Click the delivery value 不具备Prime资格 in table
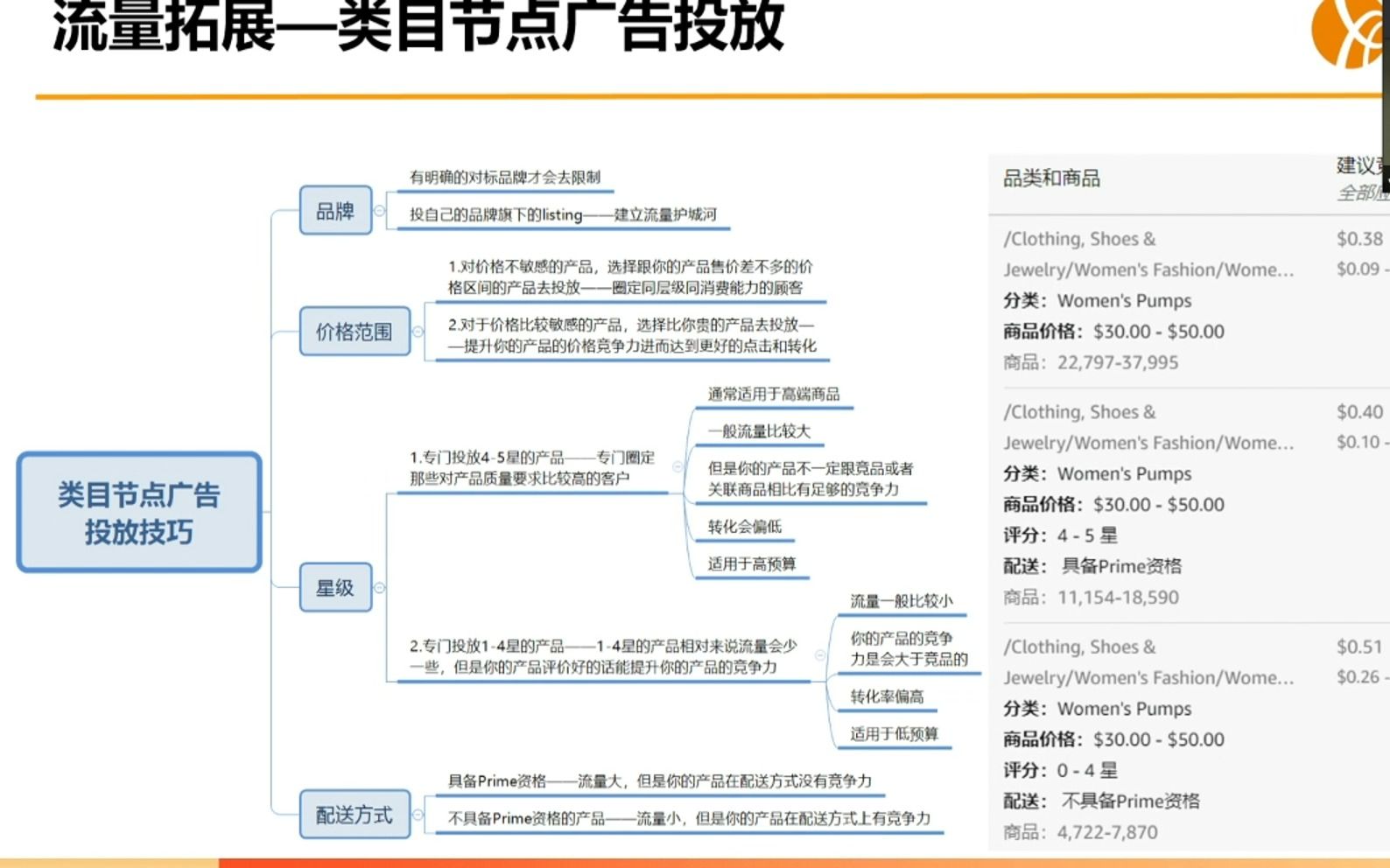1390x868 pixels. (1131, 801)
